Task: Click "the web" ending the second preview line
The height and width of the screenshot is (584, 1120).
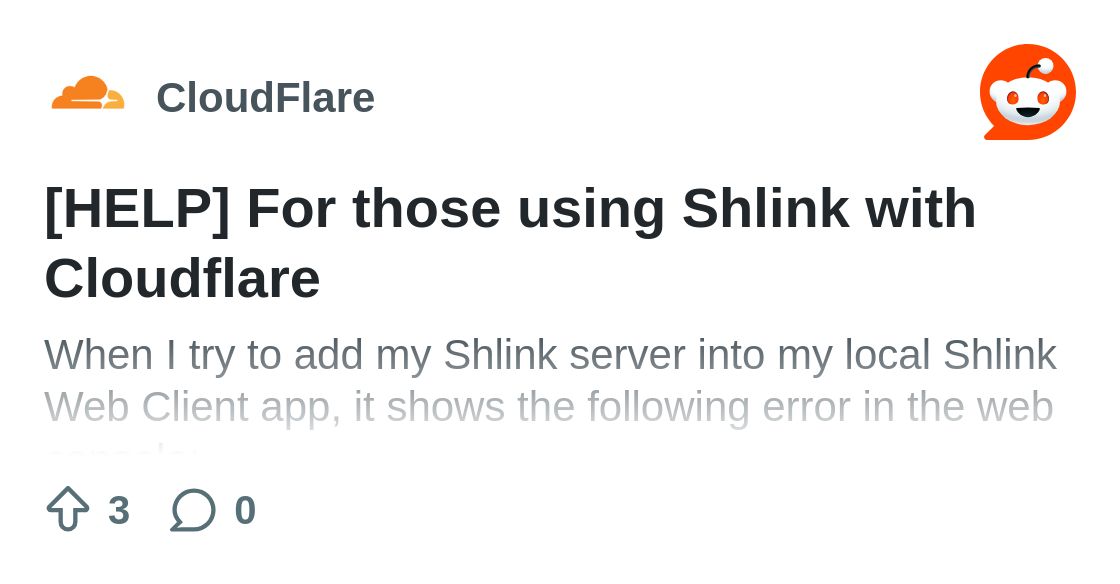Action: (x=980, y=407)
